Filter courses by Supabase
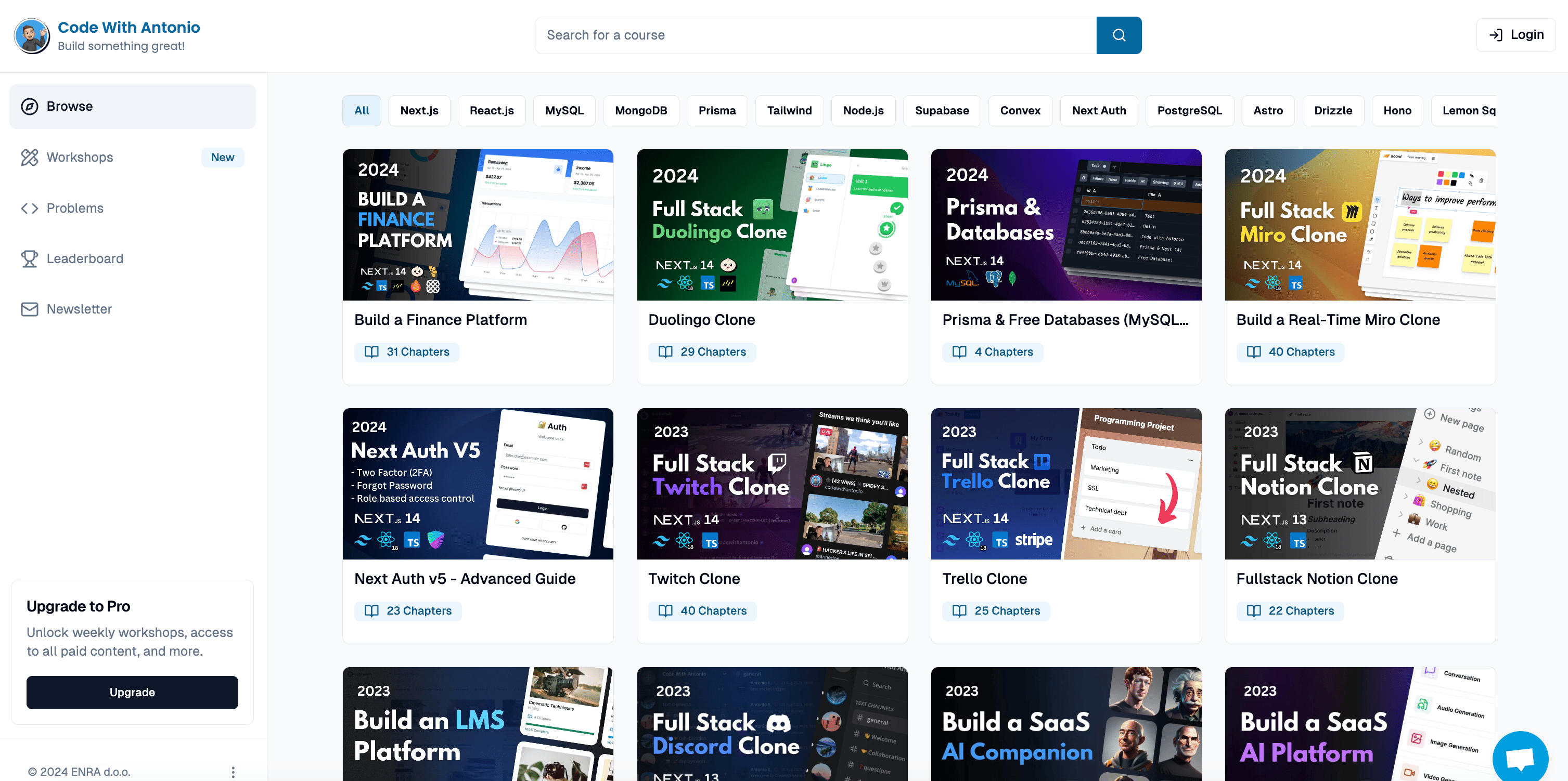The width and height of the screenshot is (1568, 781). coord(941,111)
